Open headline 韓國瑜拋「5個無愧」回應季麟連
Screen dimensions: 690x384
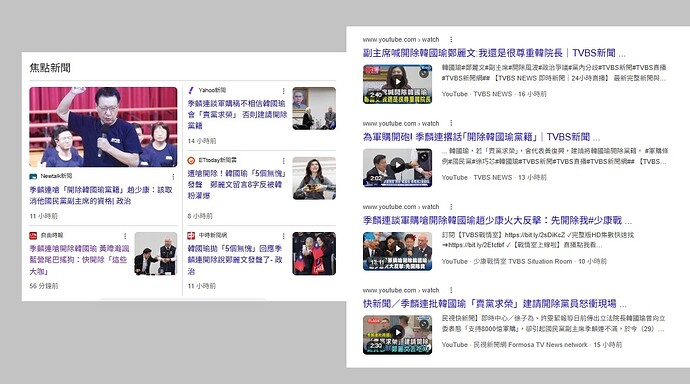235,260
